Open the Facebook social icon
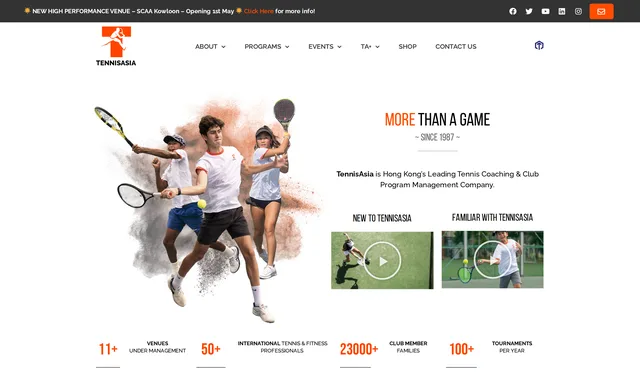This screenshot has height=384, width=640. pos(513,11)
